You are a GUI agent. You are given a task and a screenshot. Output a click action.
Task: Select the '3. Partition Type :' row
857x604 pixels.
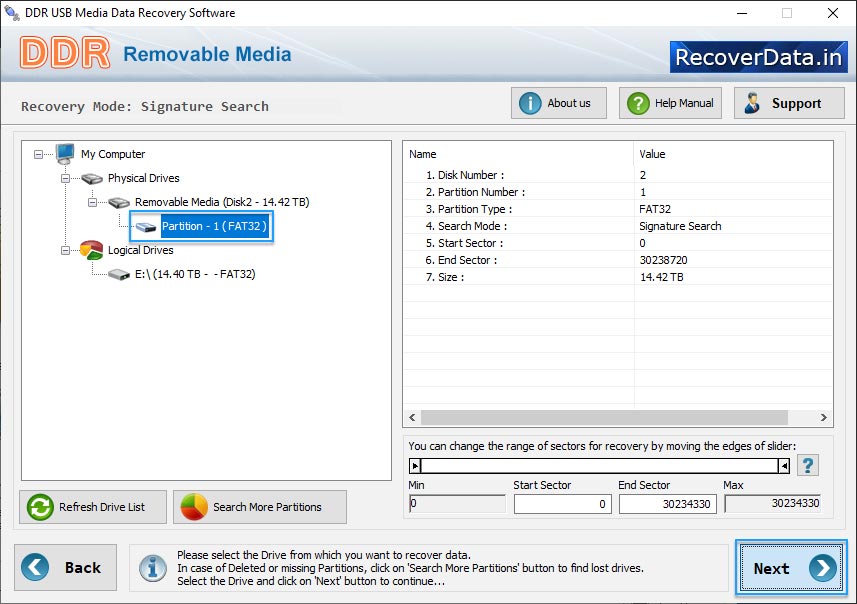point(618,209)
